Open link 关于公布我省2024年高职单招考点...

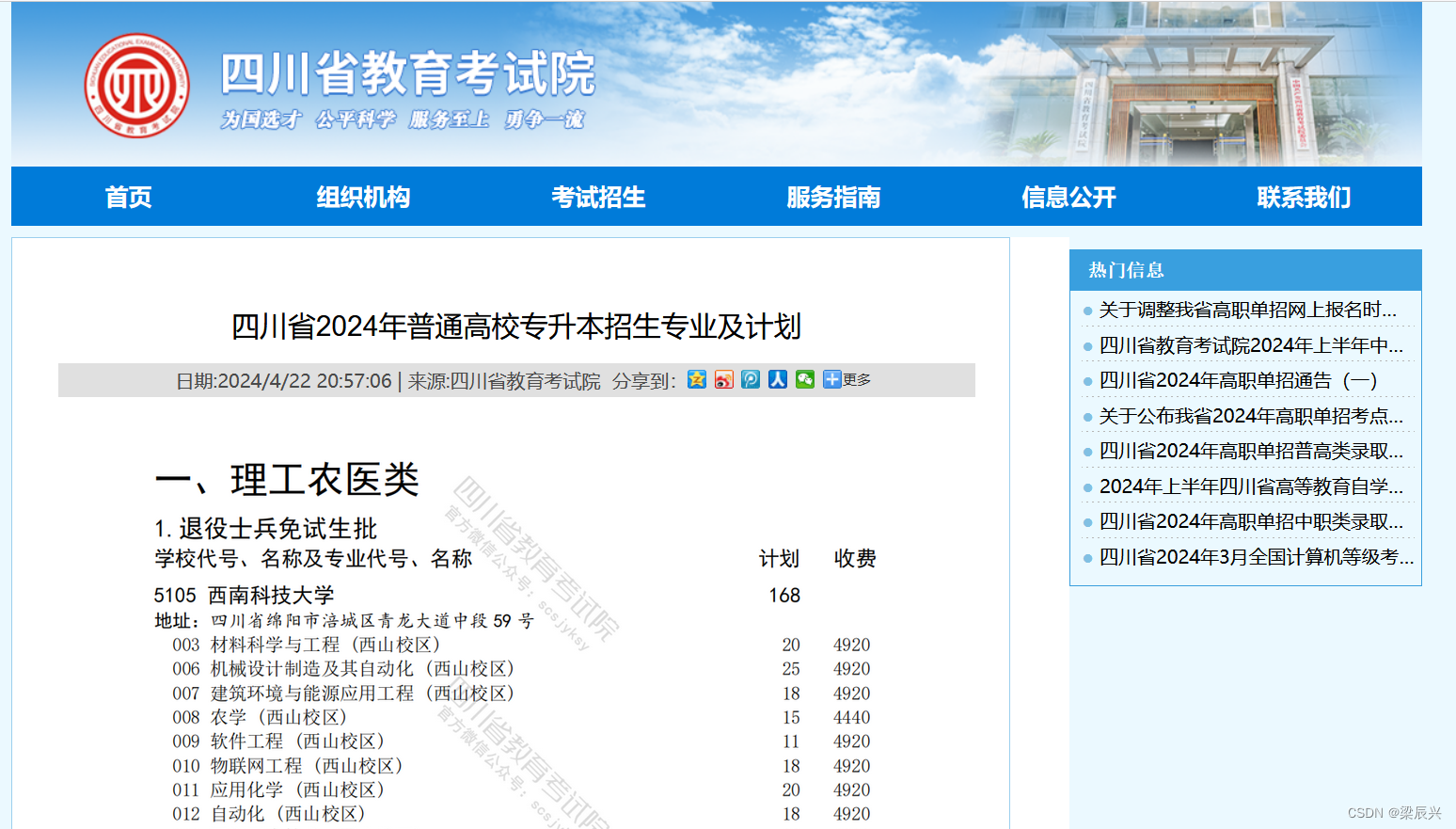1251,416
